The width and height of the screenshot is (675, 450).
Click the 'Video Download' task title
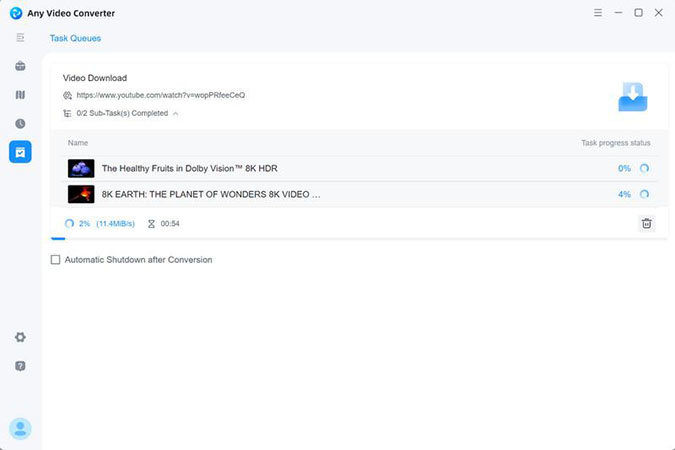(95, 78)
